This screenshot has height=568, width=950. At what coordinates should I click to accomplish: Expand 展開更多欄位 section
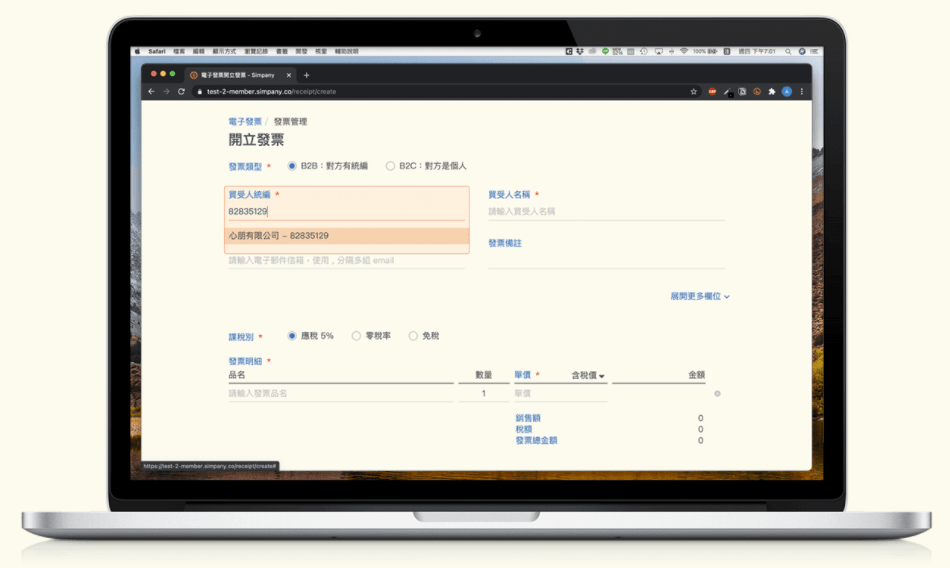699,296
